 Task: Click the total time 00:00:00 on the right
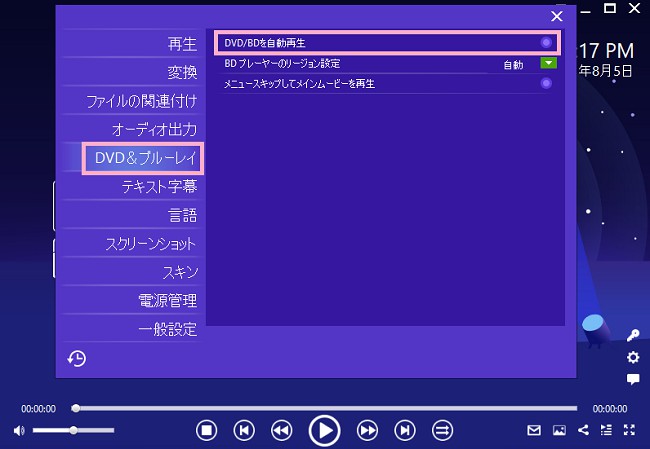[610, 409]
